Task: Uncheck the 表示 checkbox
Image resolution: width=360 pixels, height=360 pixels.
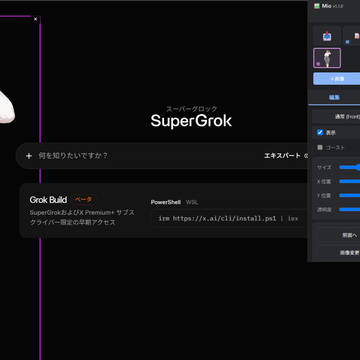Action: tap(320, 132)
